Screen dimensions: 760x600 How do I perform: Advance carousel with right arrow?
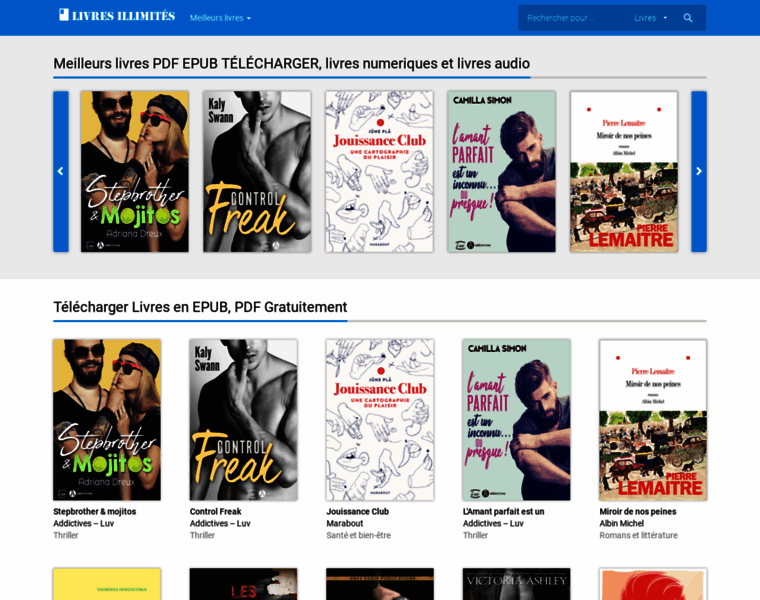tap(698, 172)
